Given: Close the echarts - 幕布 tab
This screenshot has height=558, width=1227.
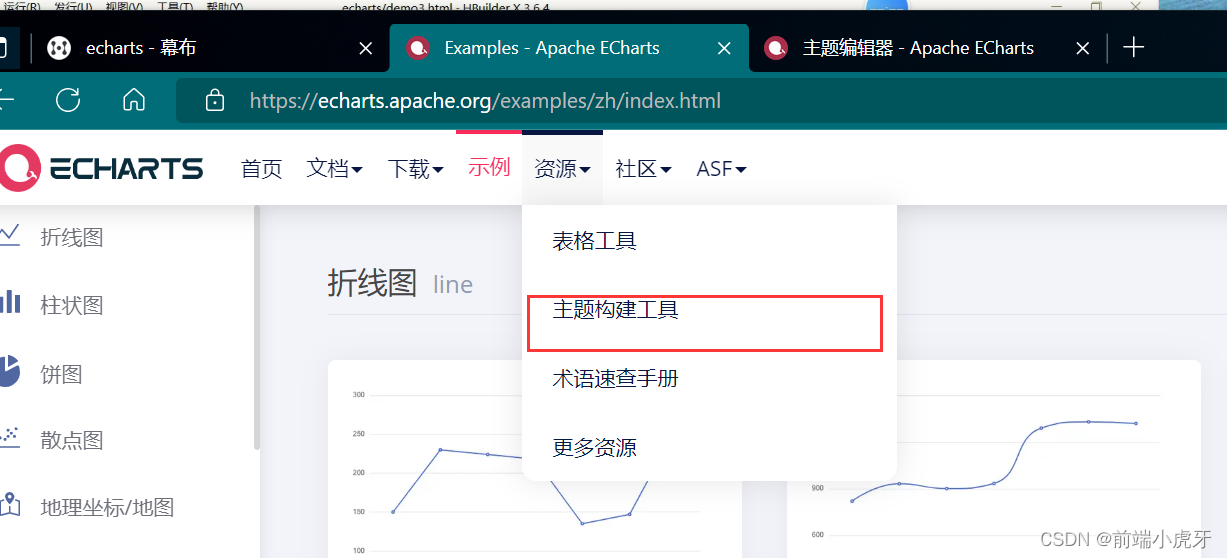Looking at the screenshot, I should point(366,48).
